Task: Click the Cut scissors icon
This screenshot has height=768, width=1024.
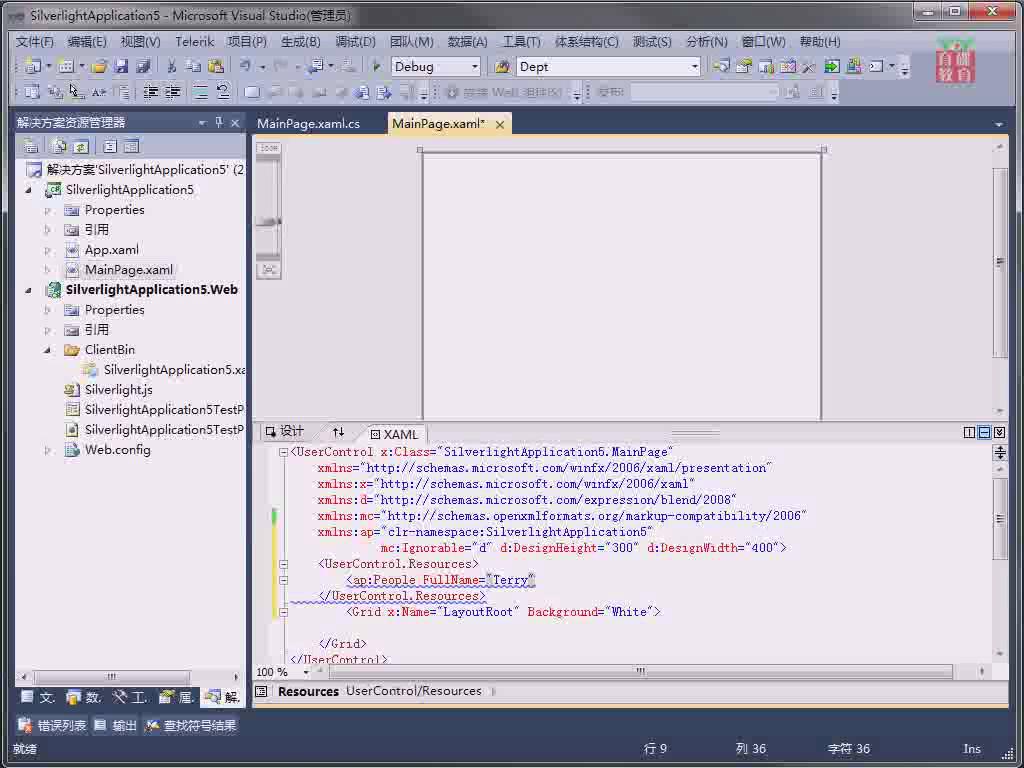Action: [172, 66]
